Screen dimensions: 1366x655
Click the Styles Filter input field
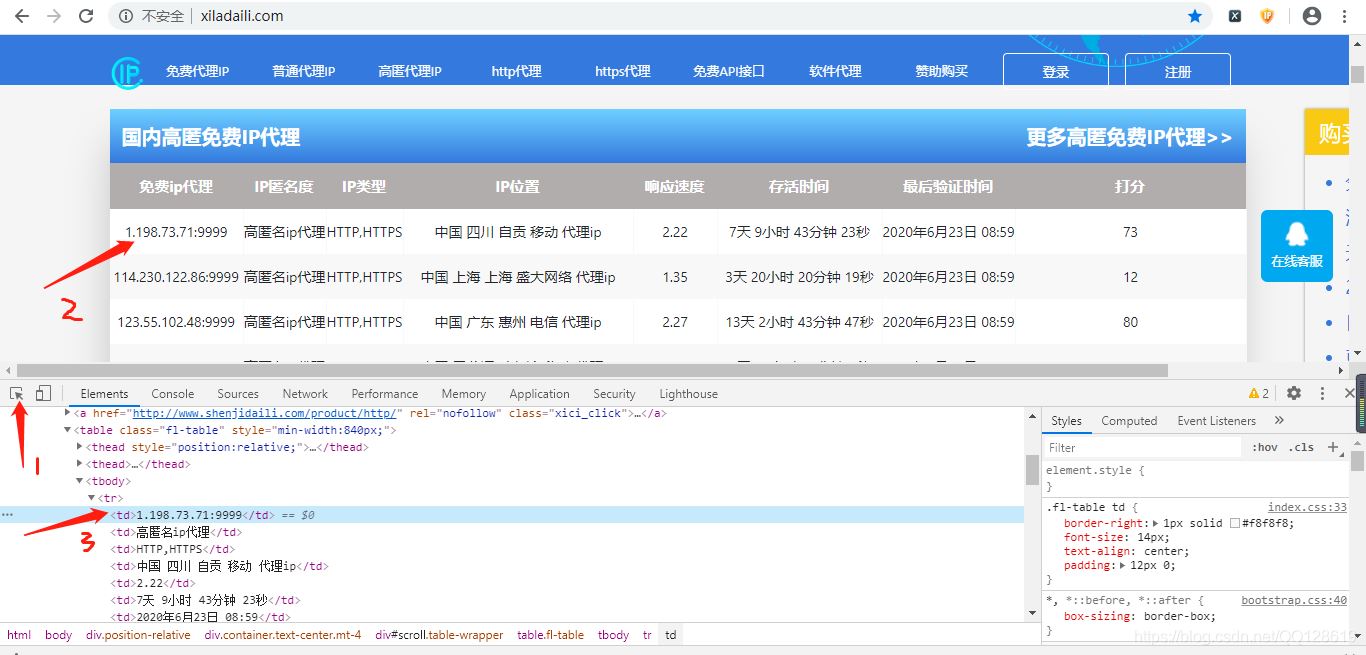pyautogui.click(x=1140, y=447)
